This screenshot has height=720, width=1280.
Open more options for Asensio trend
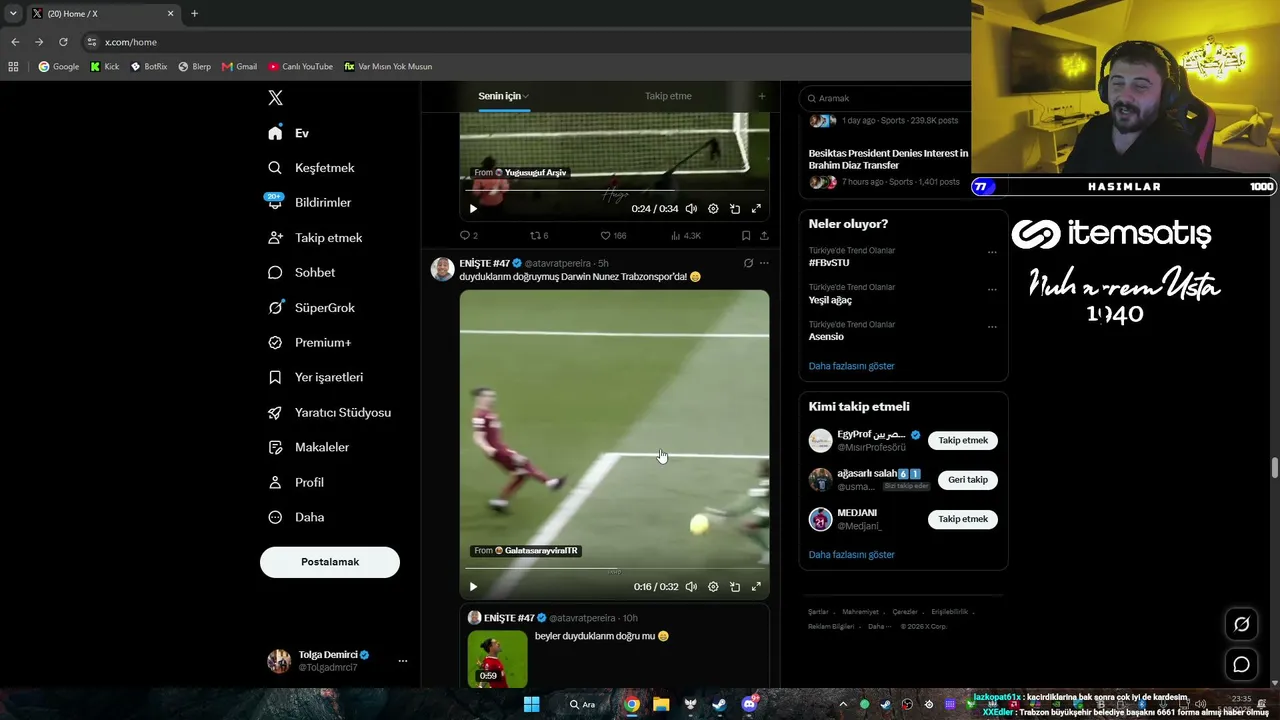(x=992, y=326)
